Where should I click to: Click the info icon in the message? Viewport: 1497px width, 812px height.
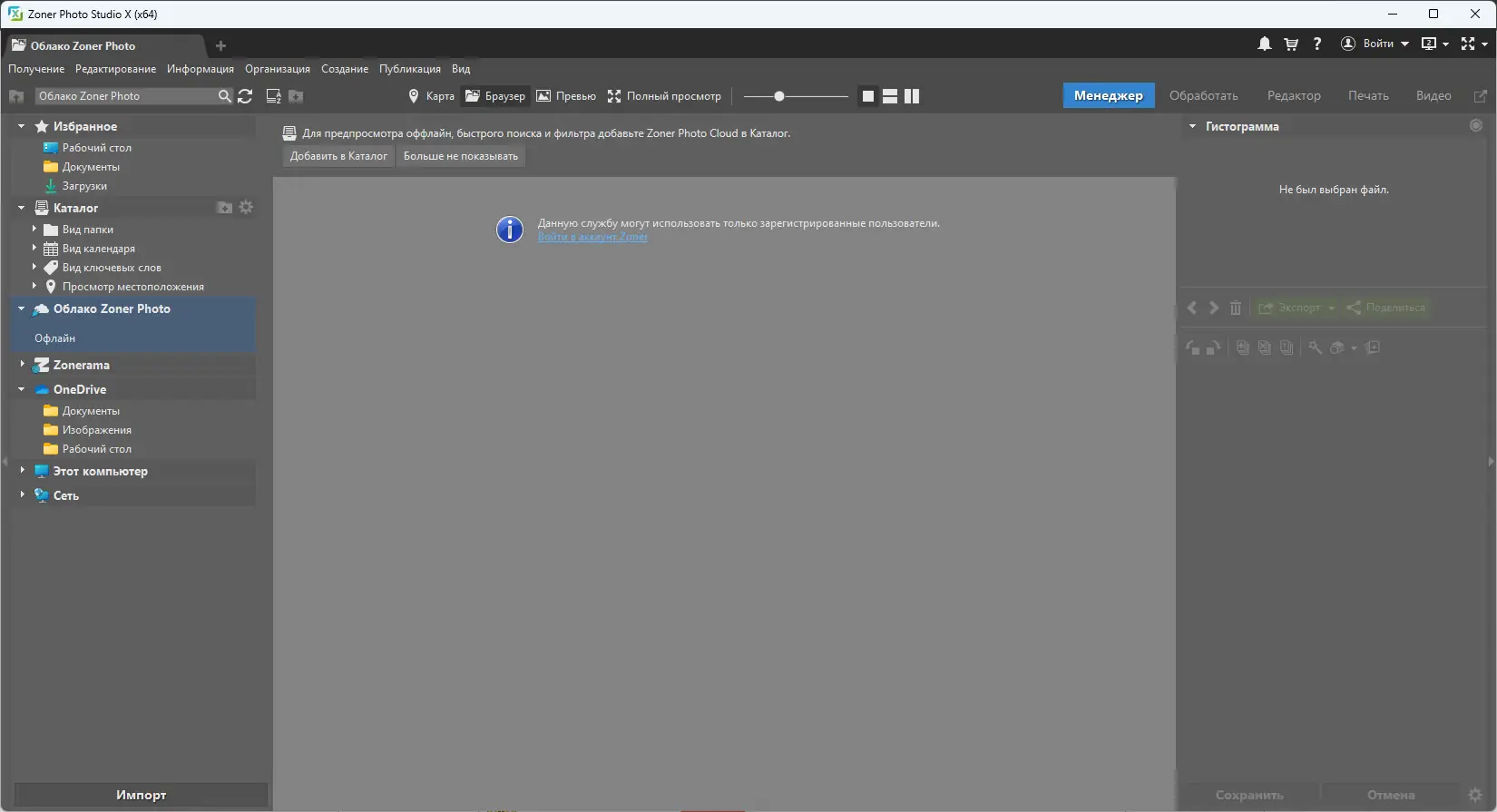510,230
